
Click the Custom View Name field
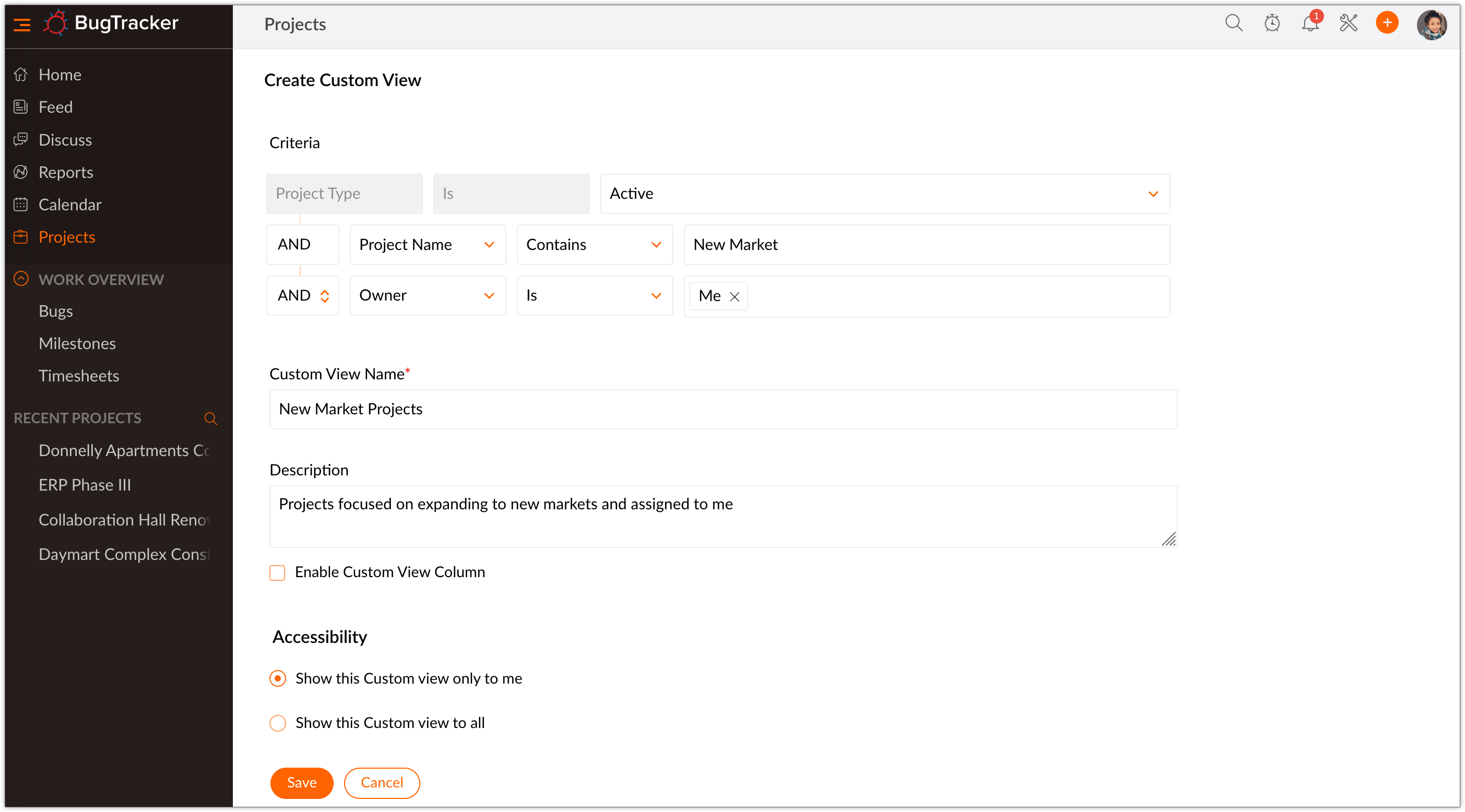(722, 410)
